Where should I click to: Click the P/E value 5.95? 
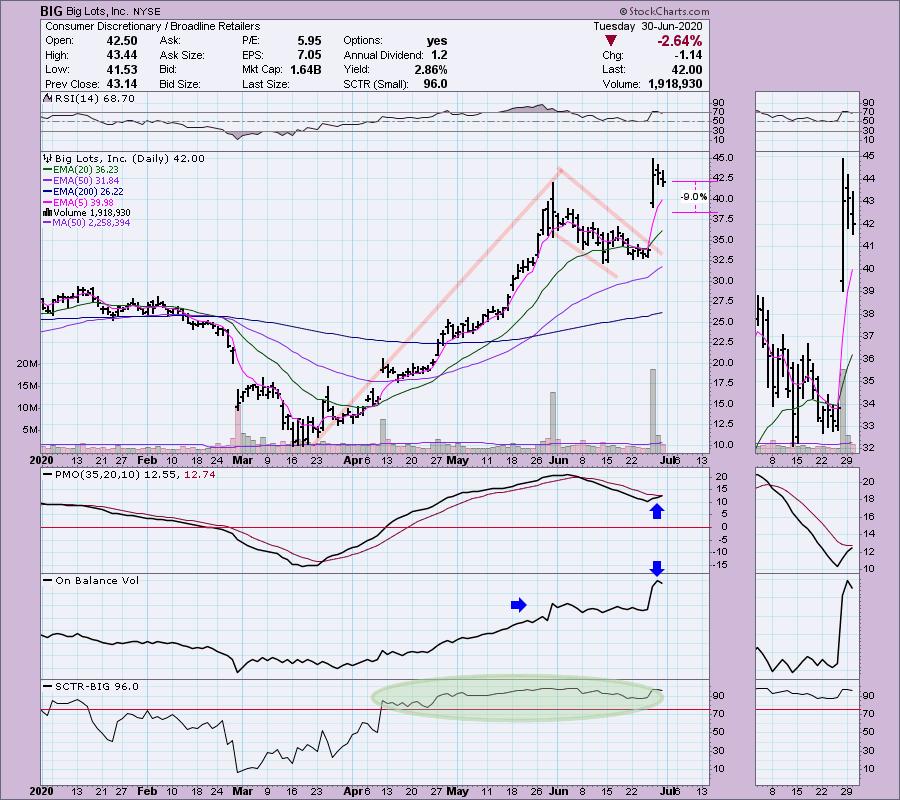tap(309, 41)
